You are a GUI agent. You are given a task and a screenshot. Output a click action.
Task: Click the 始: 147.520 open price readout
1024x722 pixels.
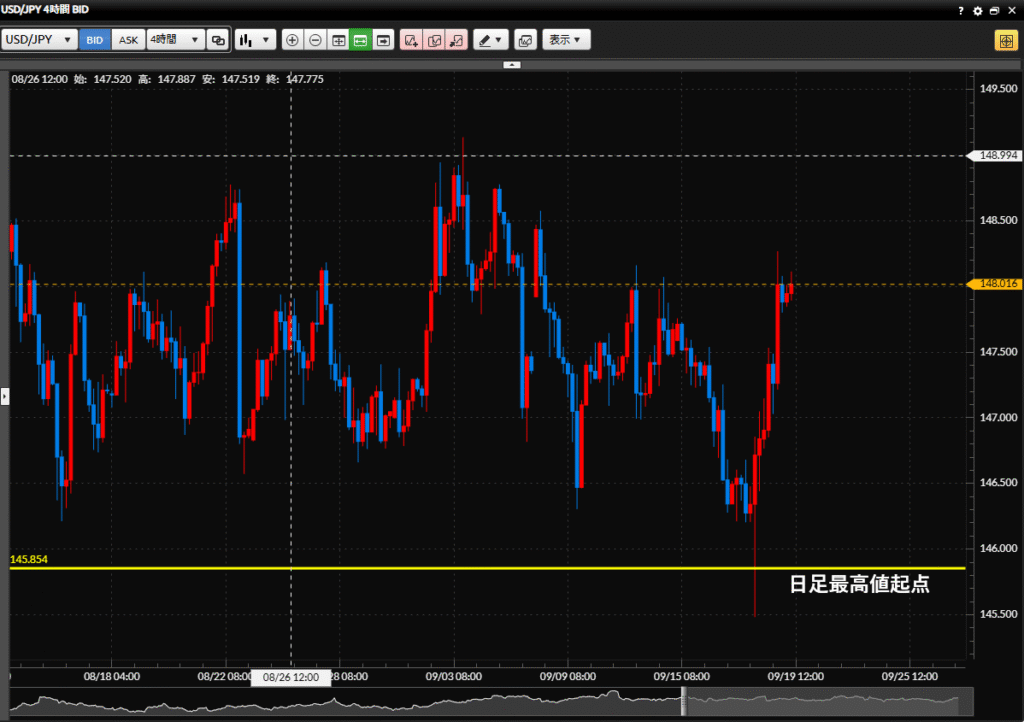(x=103, y=79)
